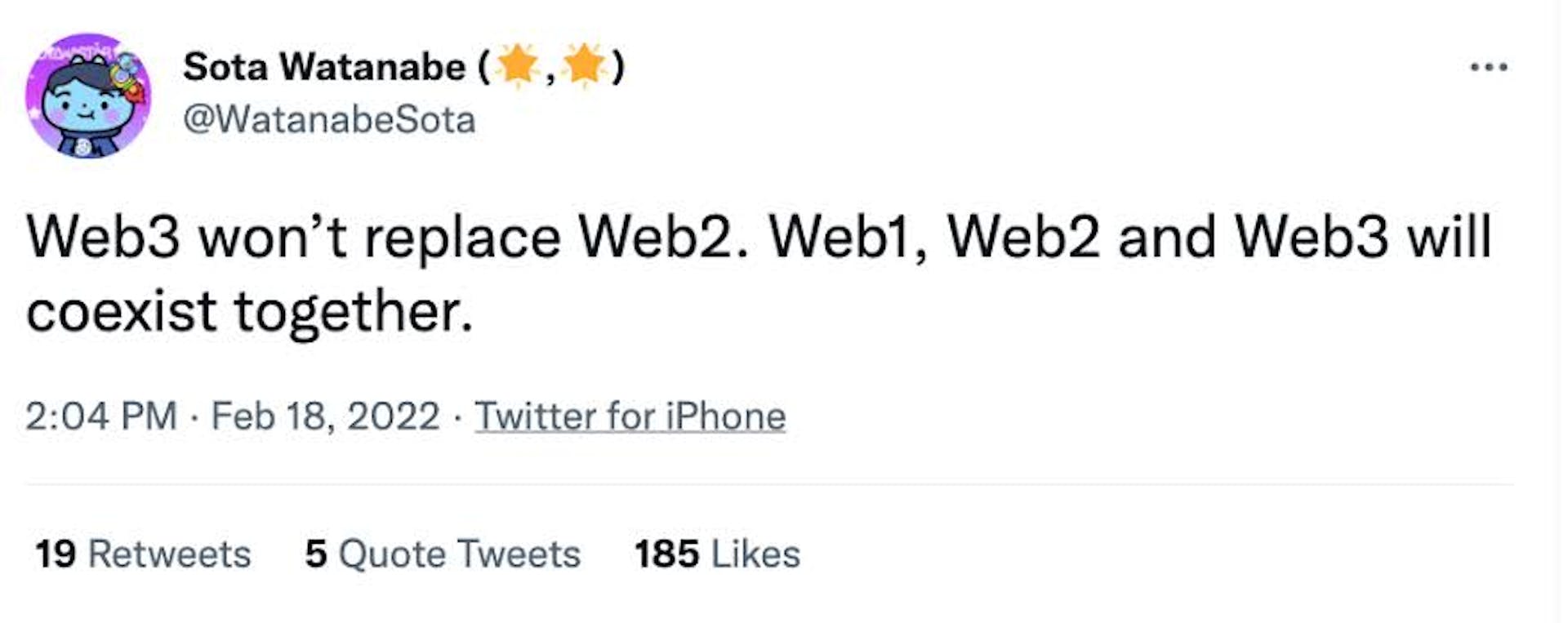The height and width of the screenshot is (623, 1568).
Task: Click the "coexist together." text line
Action: click(x=250, y=311)
